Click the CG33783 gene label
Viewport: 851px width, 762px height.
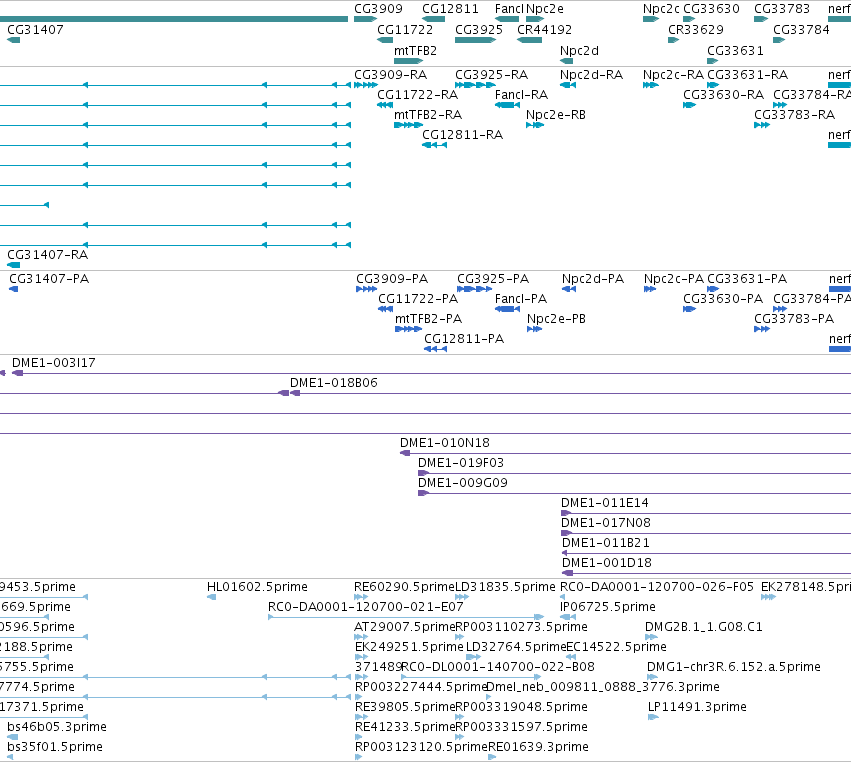[782, 9]
